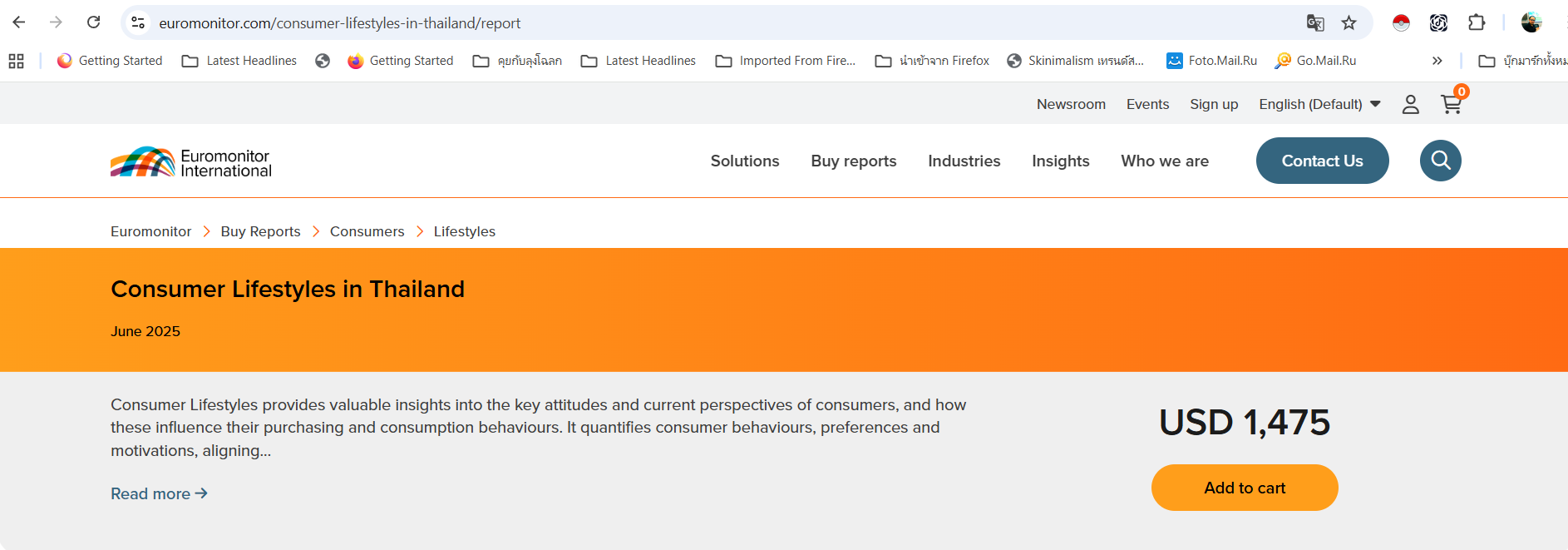Open the Industries menu
1568x550 pixels.
(x=964, y=161)
